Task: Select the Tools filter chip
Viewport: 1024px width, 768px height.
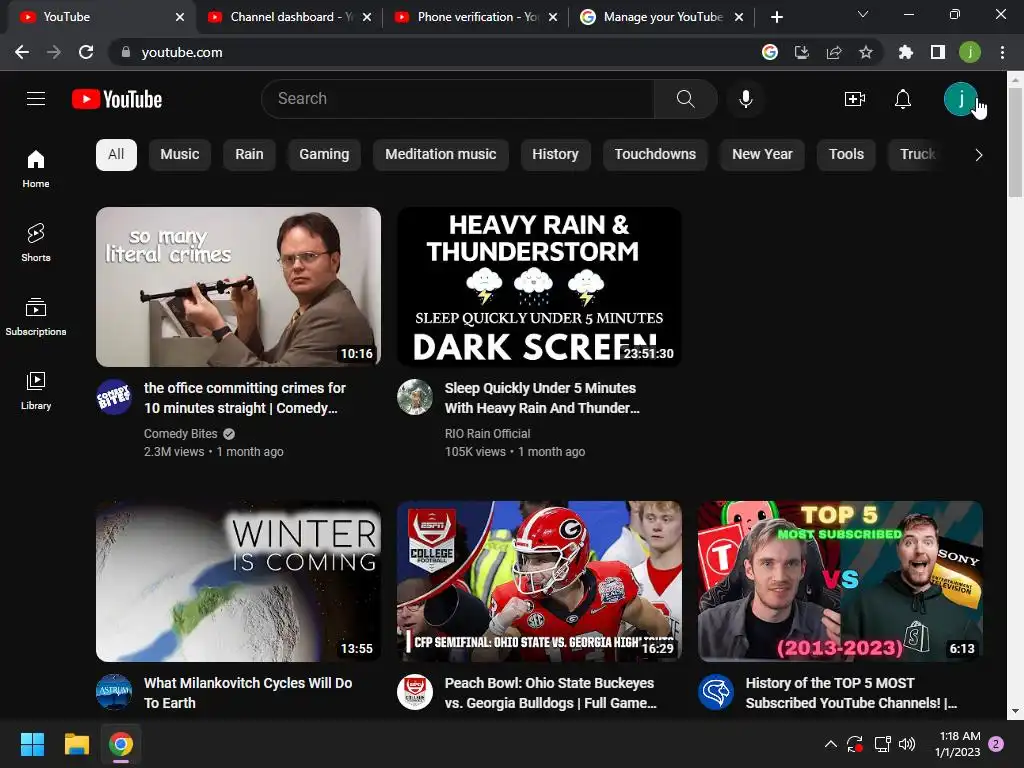Action: point(846,155)
